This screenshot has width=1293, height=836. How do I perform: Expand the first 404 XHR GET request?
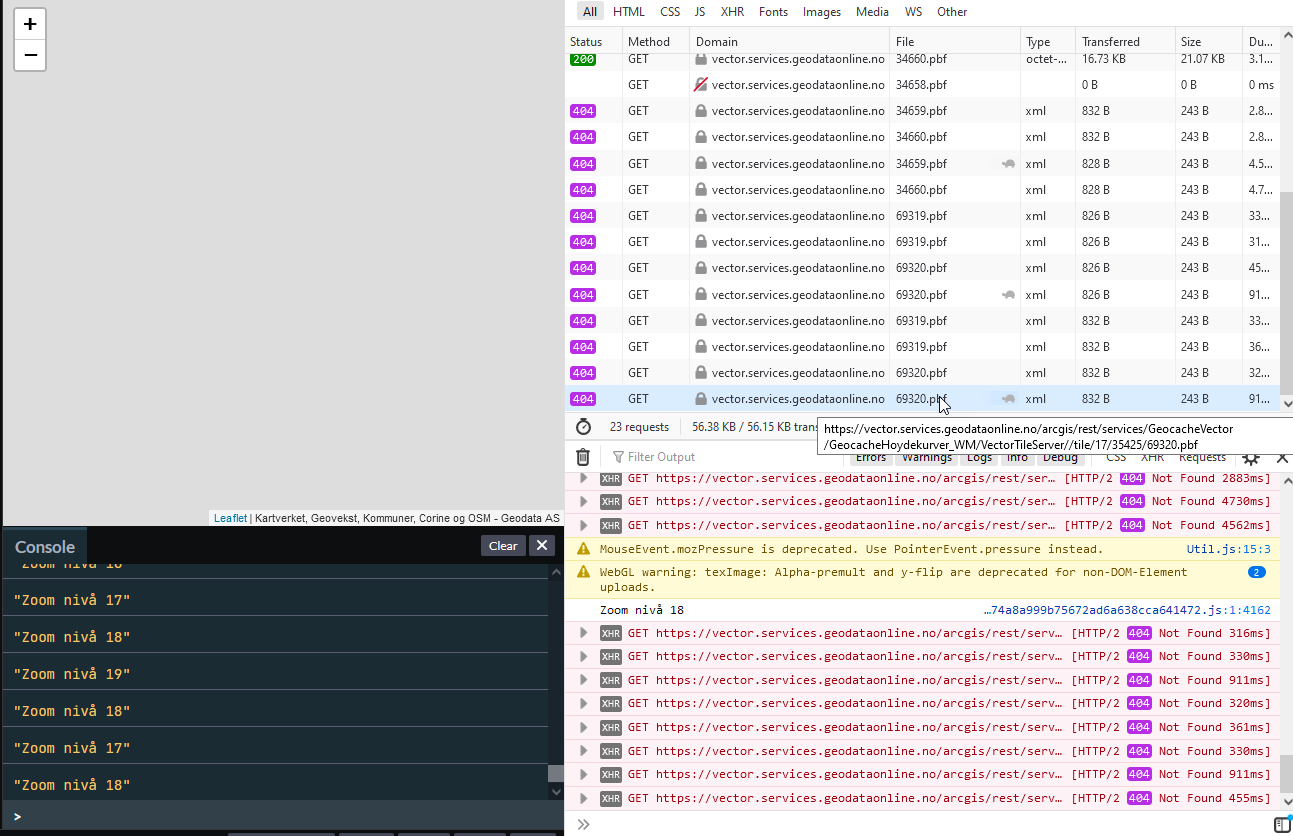pos(583,478)
